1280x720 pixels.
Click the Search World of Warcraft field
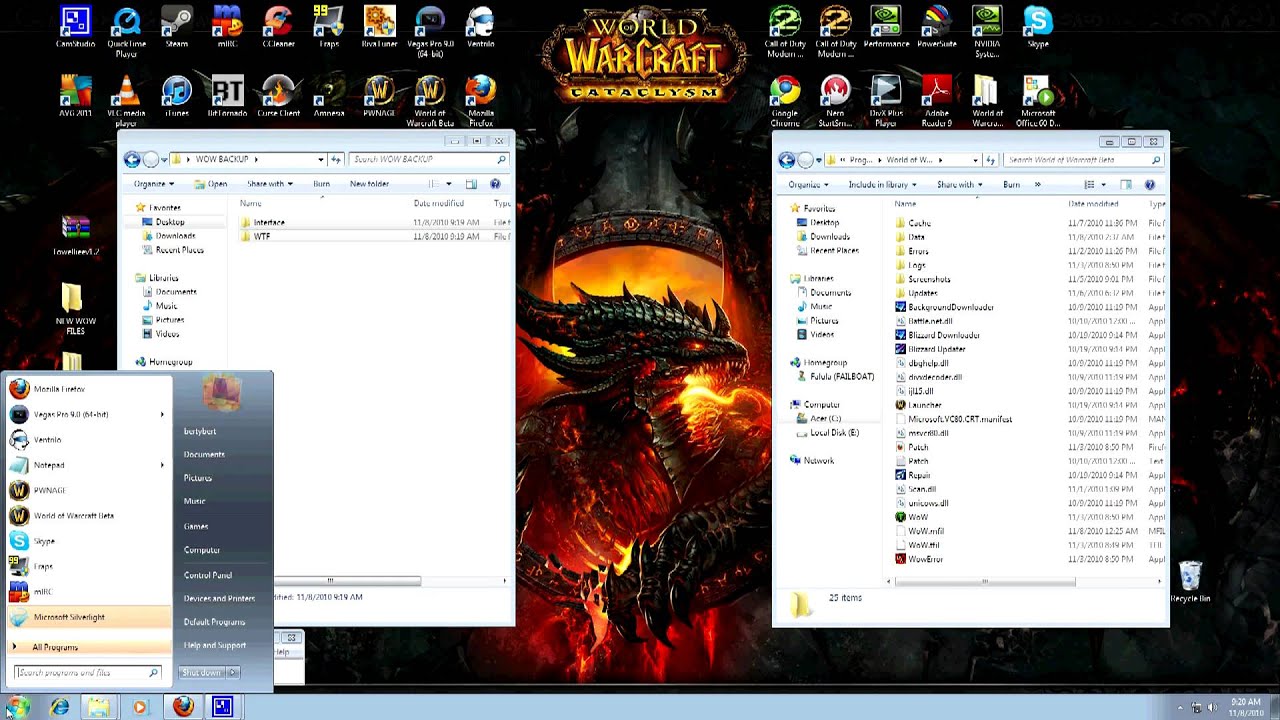(x=1084, y=160)
